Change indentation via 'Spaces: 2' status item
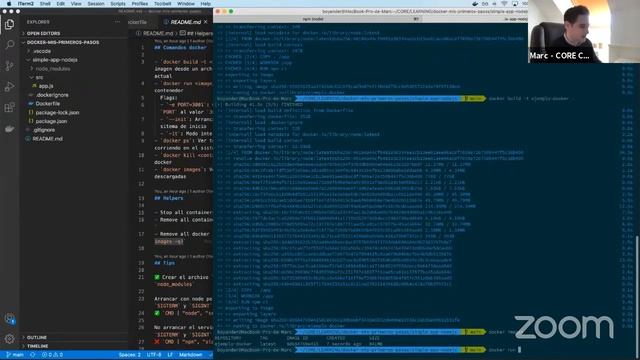 [130, 355]
